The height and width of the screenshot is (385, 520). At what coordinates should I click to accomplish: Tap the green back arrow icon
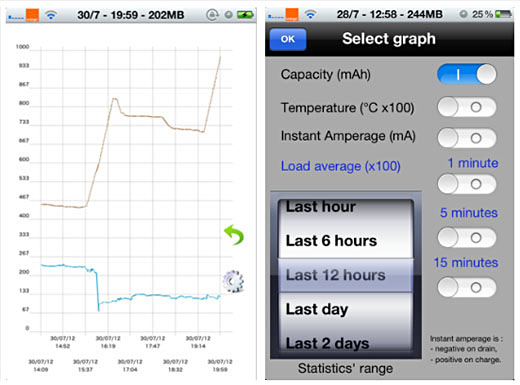click(x=234, y=235)
